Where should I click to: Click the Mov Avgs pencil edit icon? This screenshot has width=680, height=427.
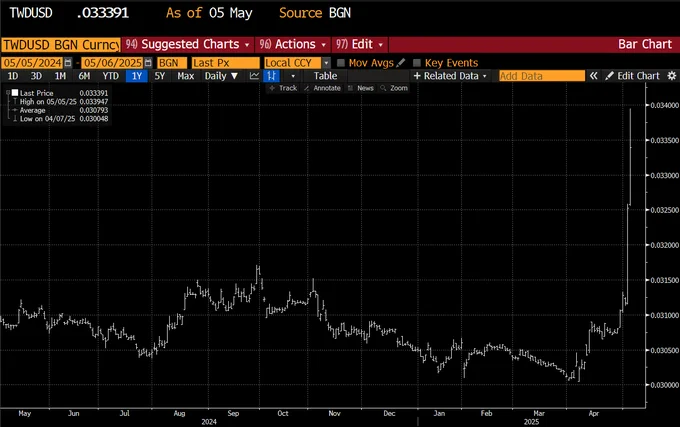click(401, 63)
